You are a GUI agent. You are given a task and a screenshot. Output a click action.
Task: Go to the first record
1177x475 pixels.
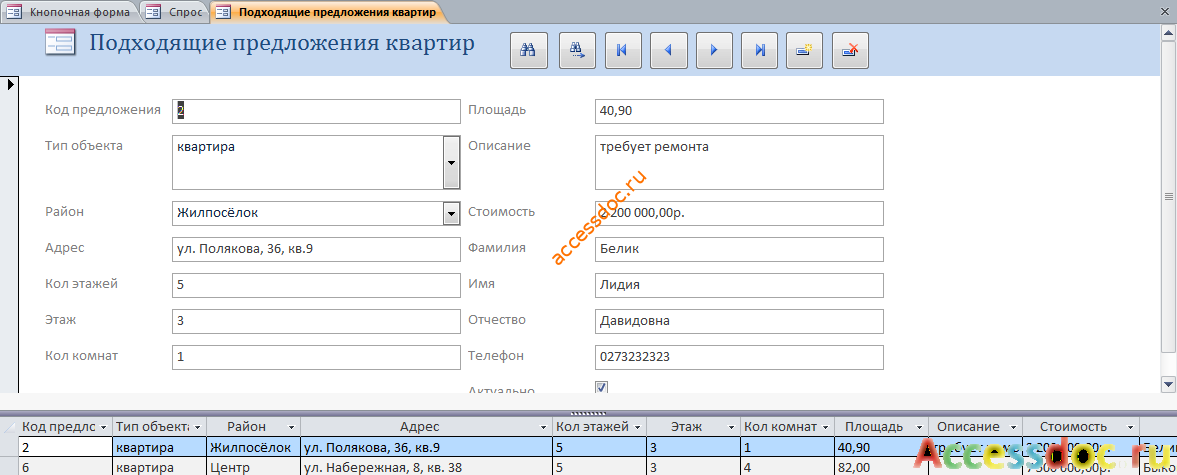[622, 51]
